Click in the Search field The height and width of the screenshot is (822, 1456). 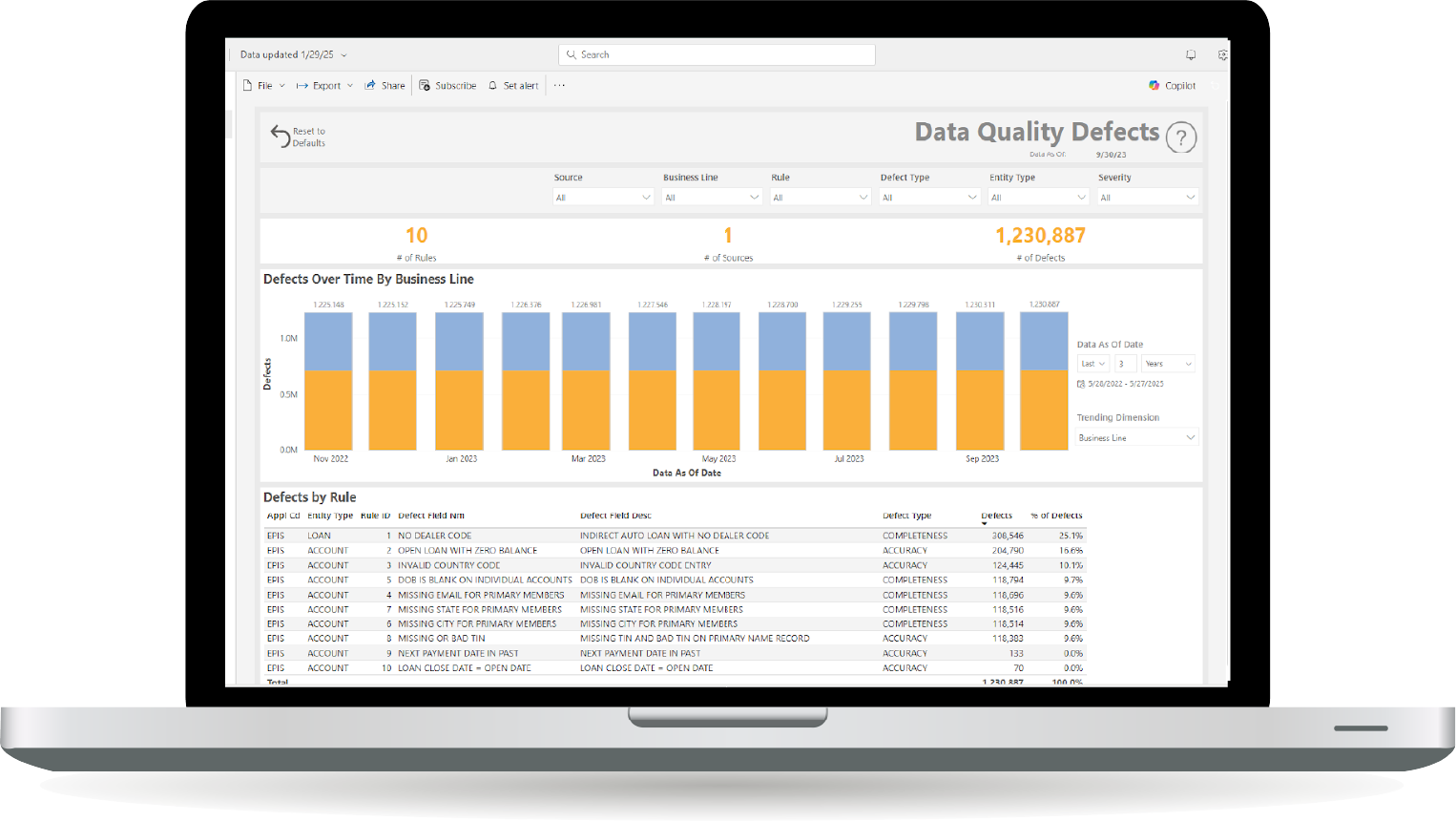click(716, 54)
